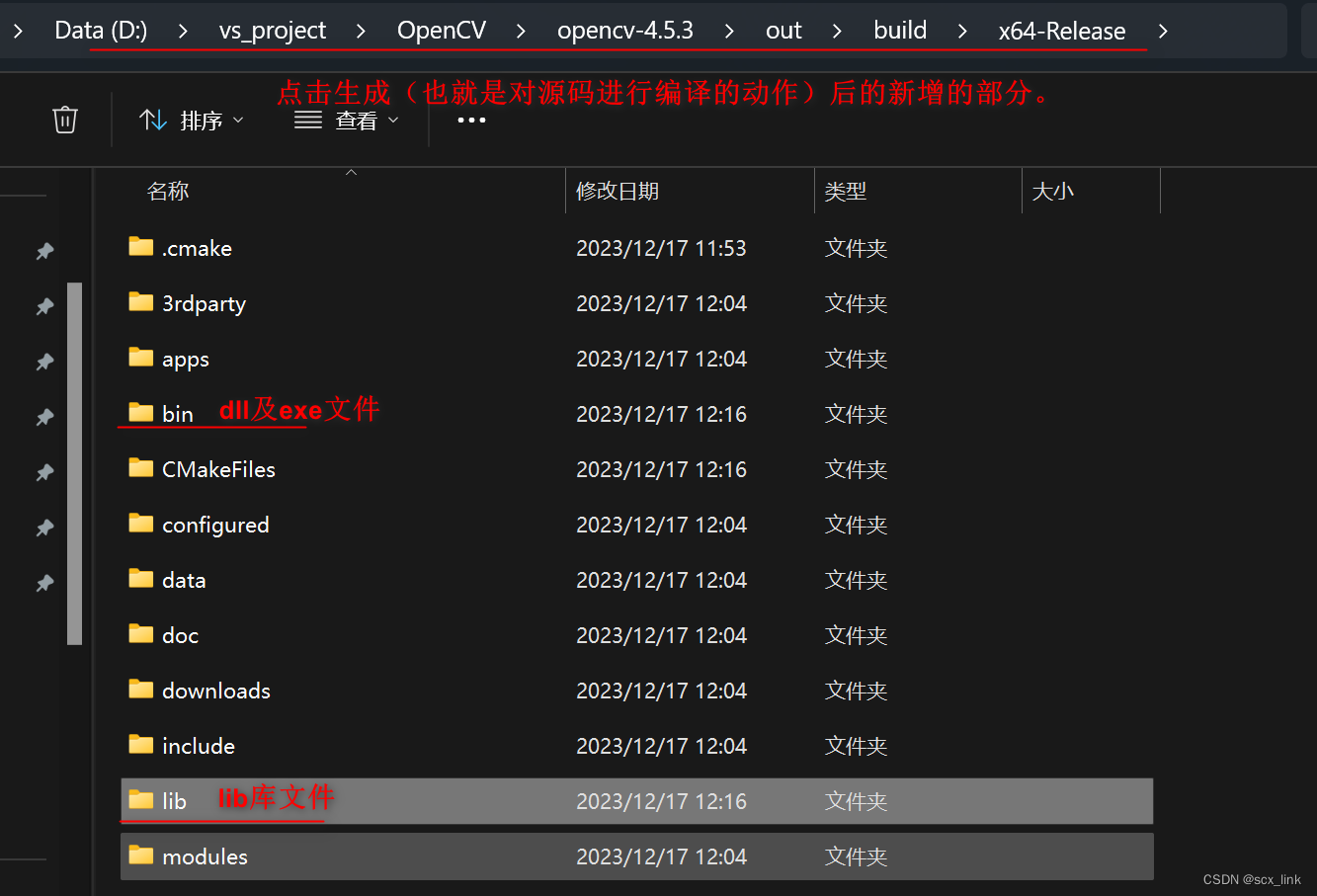Go to the out folder breadcrumb
This screenshot has height=896, width=1317.
783,31
